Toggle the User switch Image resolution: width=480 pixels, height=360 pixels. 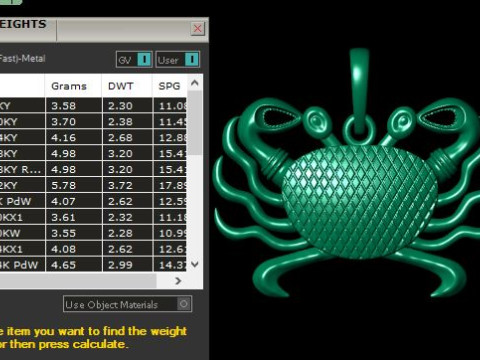(x=178, y=60)
